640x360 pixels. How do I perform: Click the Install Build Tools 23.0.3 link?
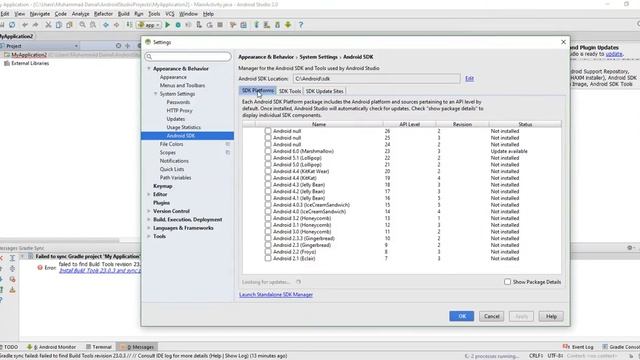pos(100,270)
